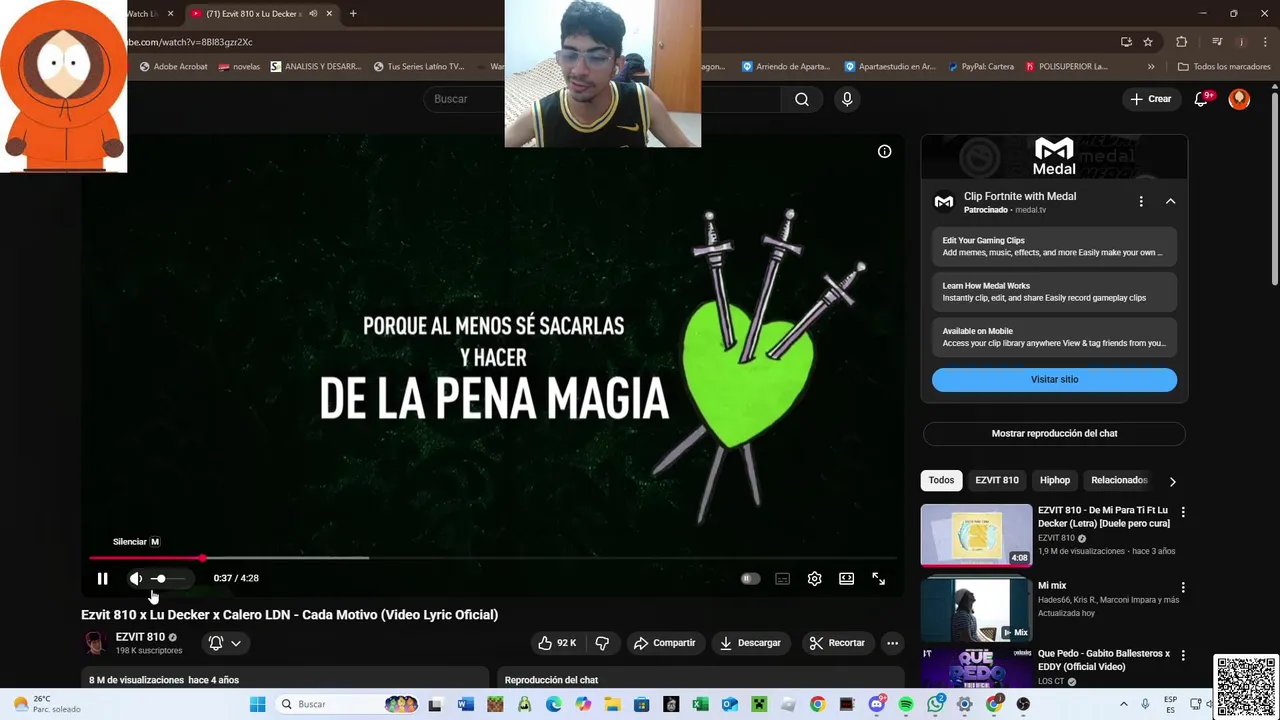1280x720 pixels.
Task: Like the video with 92 K thumbs up
Action: click(x=556, y=643)
